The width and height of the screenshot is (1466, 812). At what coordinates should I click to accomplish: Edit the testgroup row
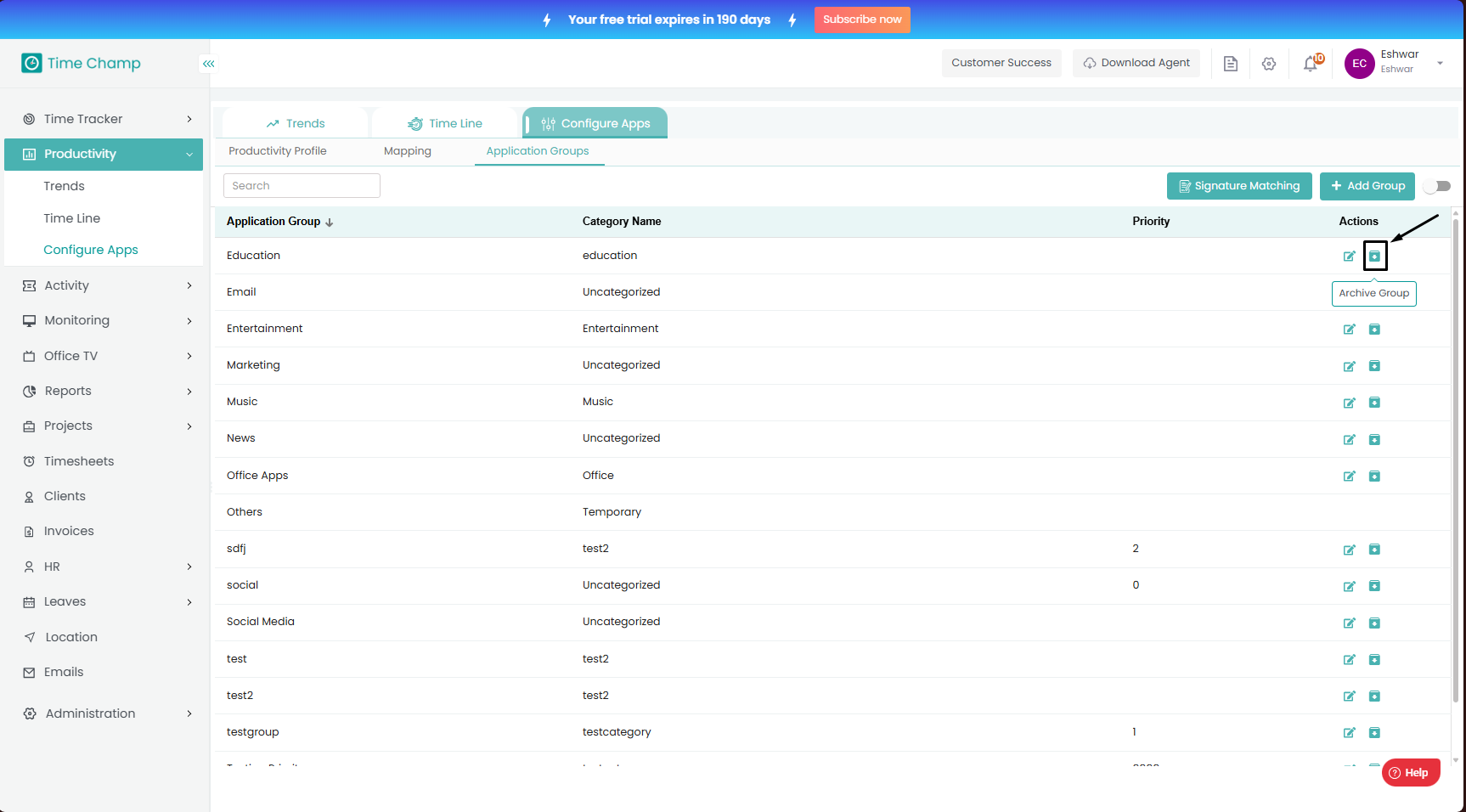click(x=1349, y=733)
